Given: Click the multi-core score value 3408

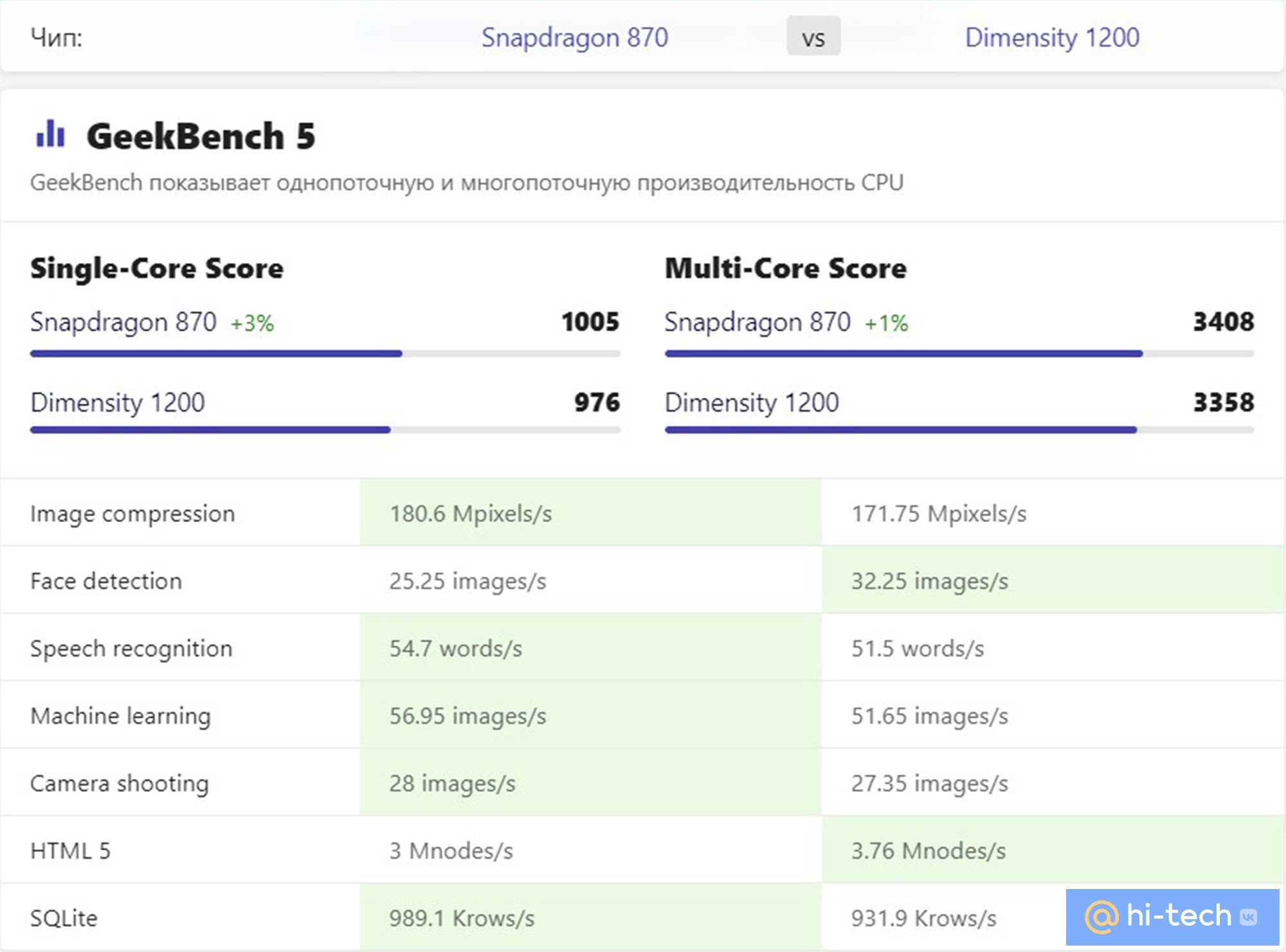Looking at the screenshot, I should point(1224,321).
